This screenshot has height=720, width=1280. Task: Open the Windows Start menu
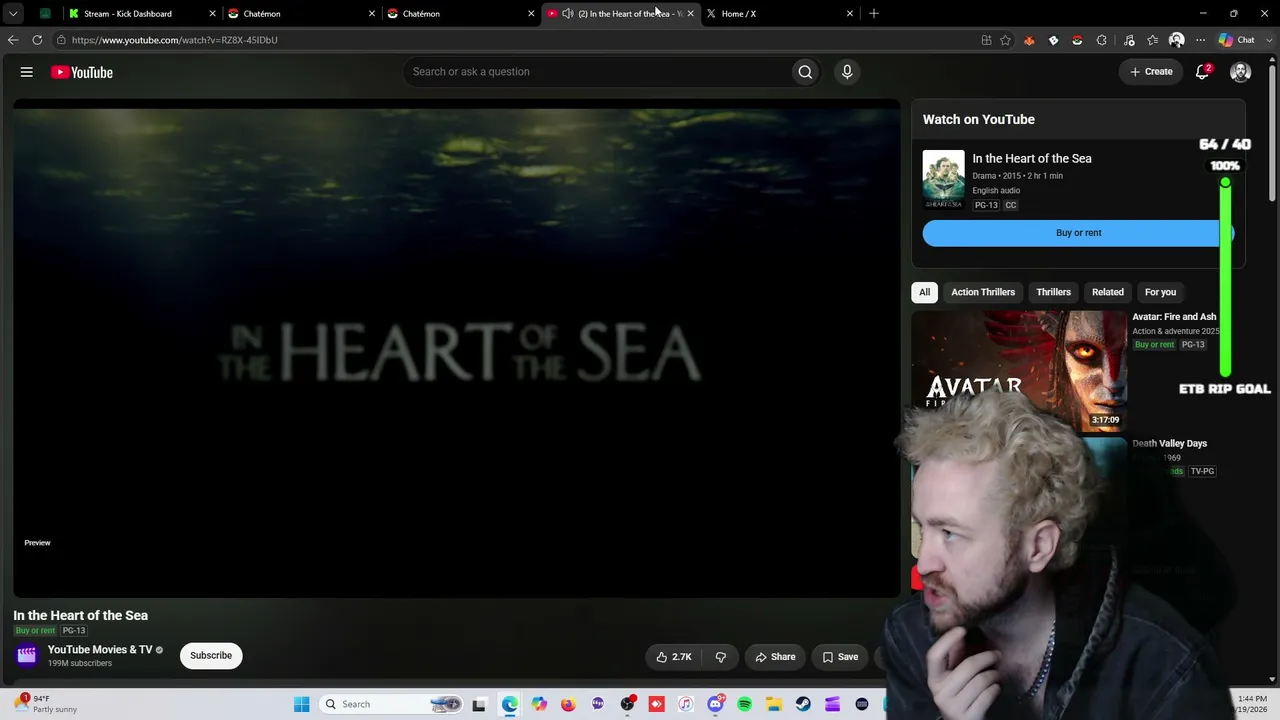point(302,704)
